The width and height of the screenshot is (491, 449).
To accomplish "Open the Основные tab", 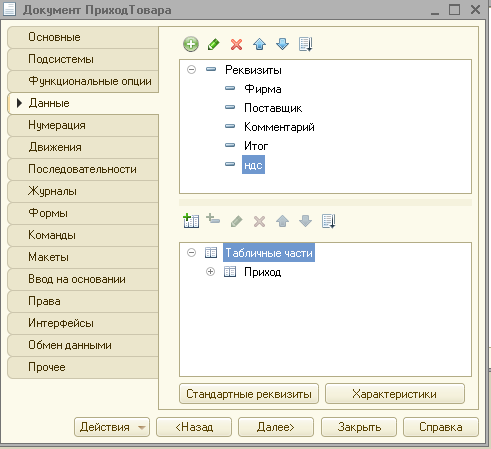I will coord(83,37).
